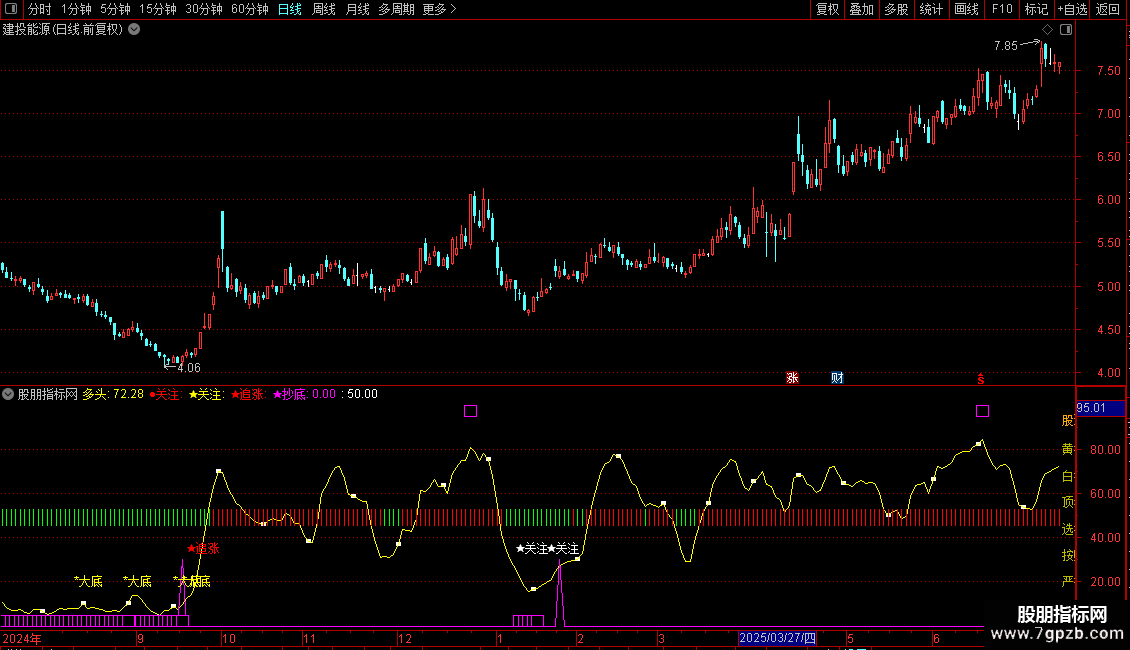The width and height of the screenshot is (1130, 650).
Task: Click the left magenta square signal marker
Action: (470, 410)
